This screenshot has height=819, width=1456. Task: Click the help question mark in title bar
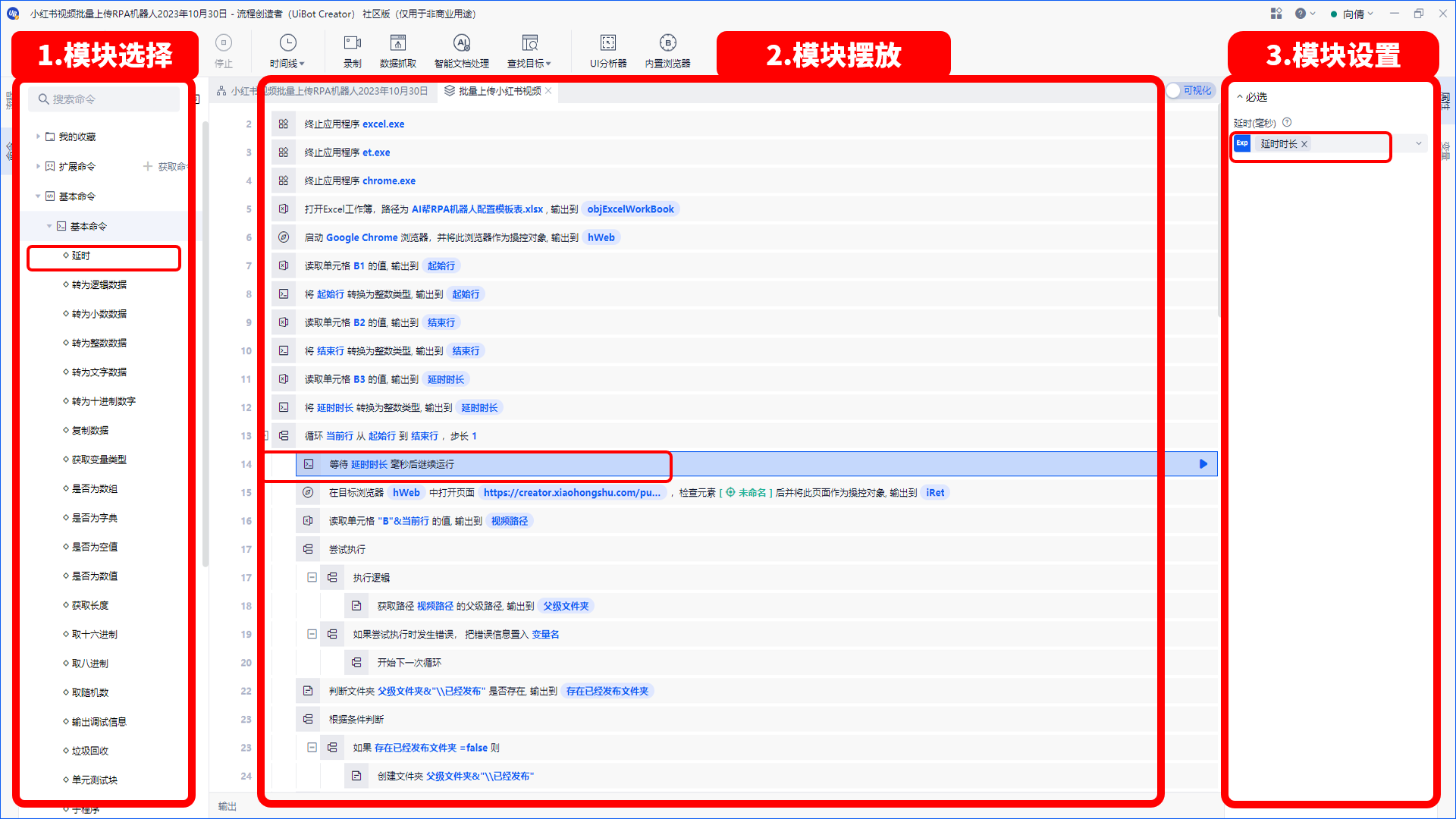point(1301,14)
